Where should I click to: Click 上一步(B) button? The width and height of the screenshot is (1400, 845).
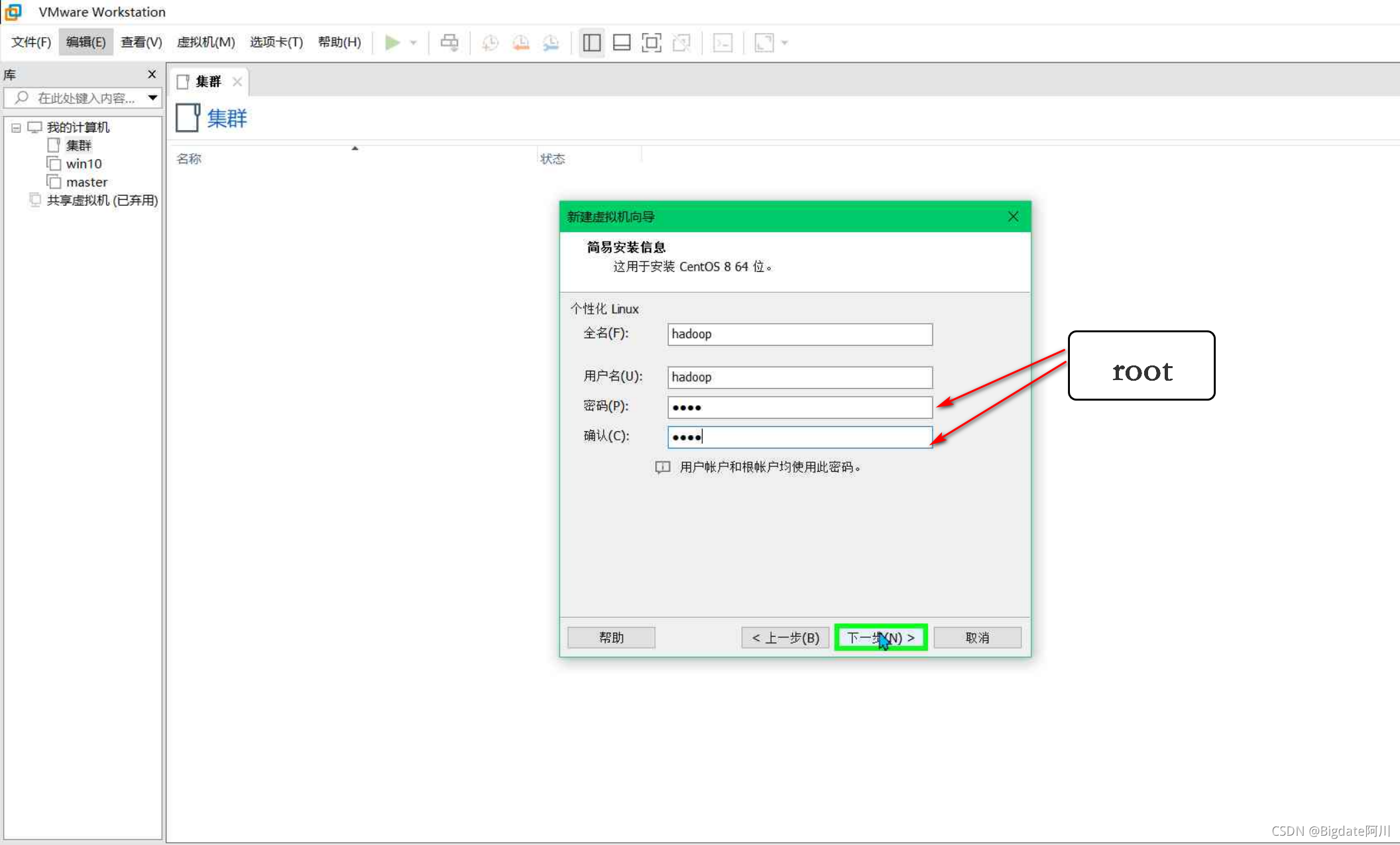click(x=784, y=638)
